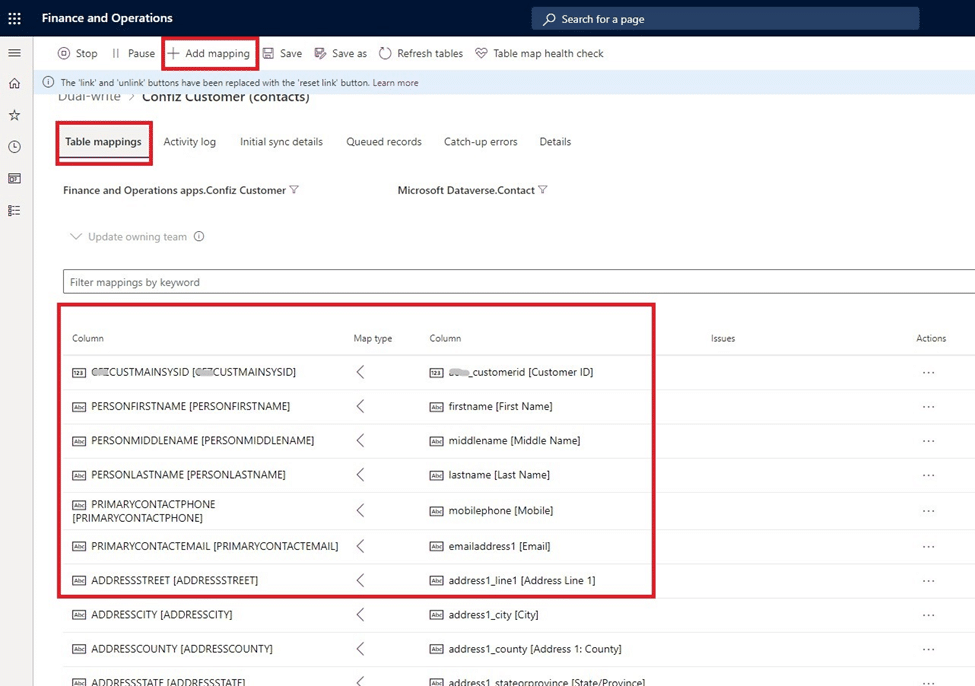Open Workspaces icon in sidebar
The image size is (975, 686).
click(x=14, y=178)
